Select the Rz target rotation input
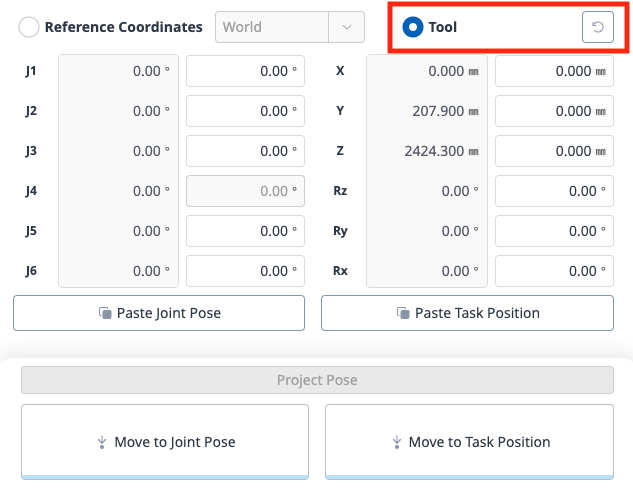The height and width of the screenshot is (490, 633). pyautogui.click(x=554, y=191)
